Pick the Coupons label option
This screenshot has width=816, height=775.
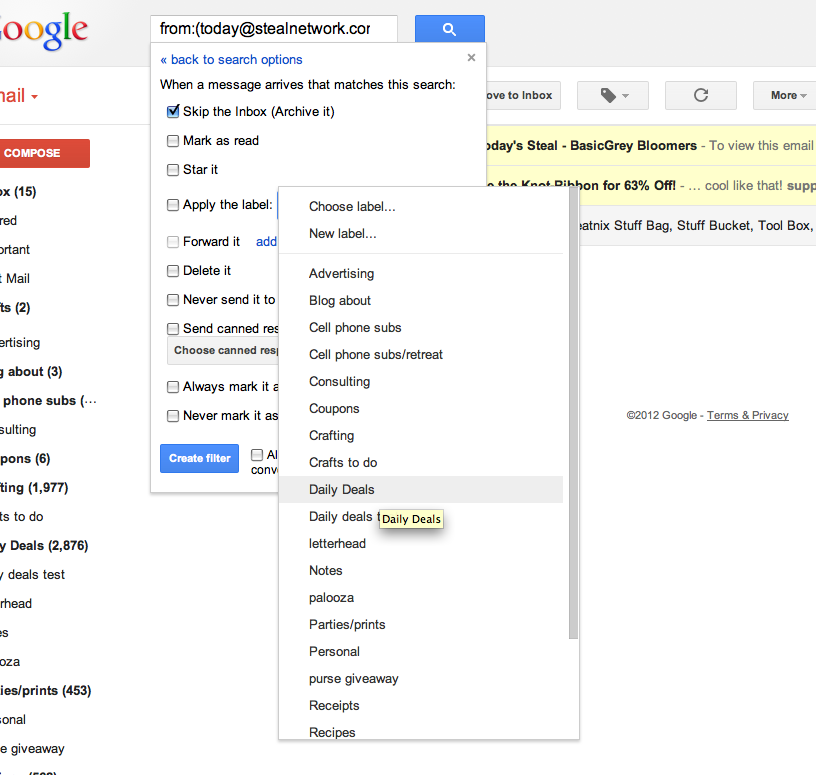click(x=334, y=409)
